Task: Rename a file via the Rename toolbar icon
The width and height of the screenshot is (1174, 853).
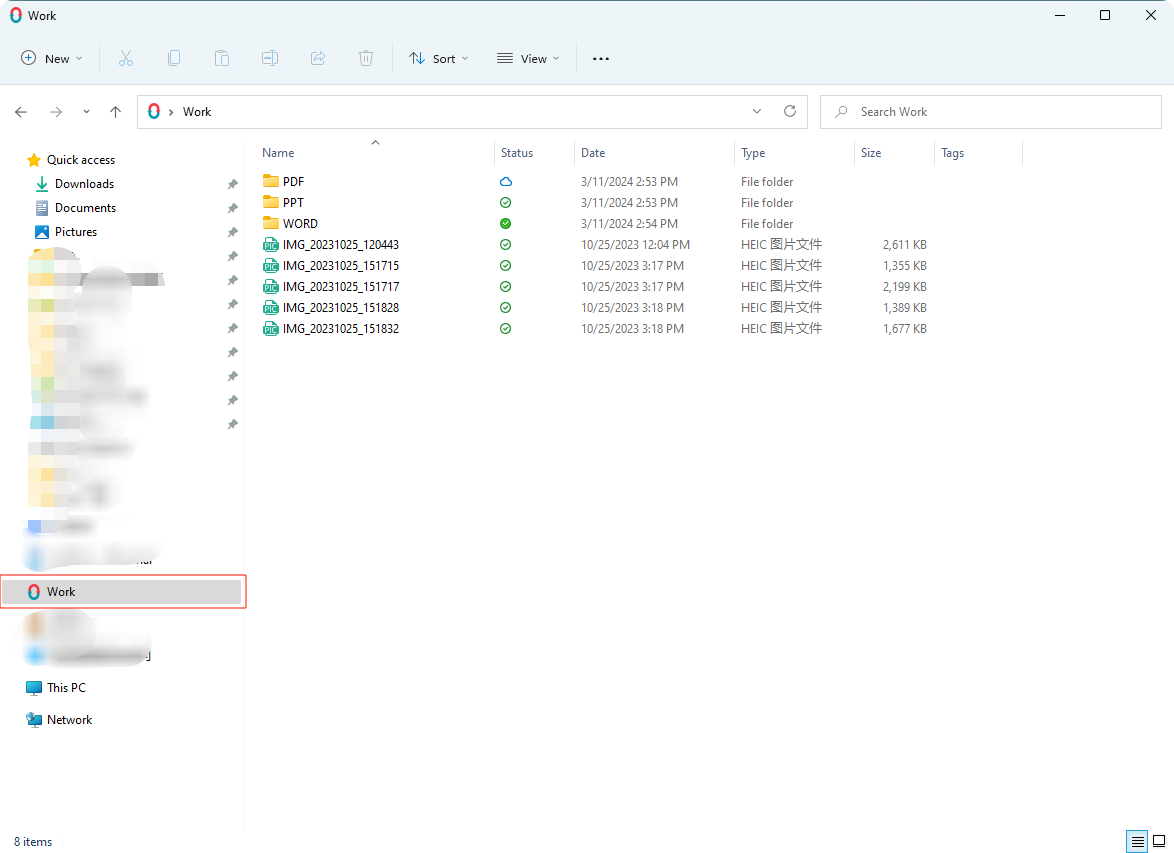Action: [x=270, y=58]
